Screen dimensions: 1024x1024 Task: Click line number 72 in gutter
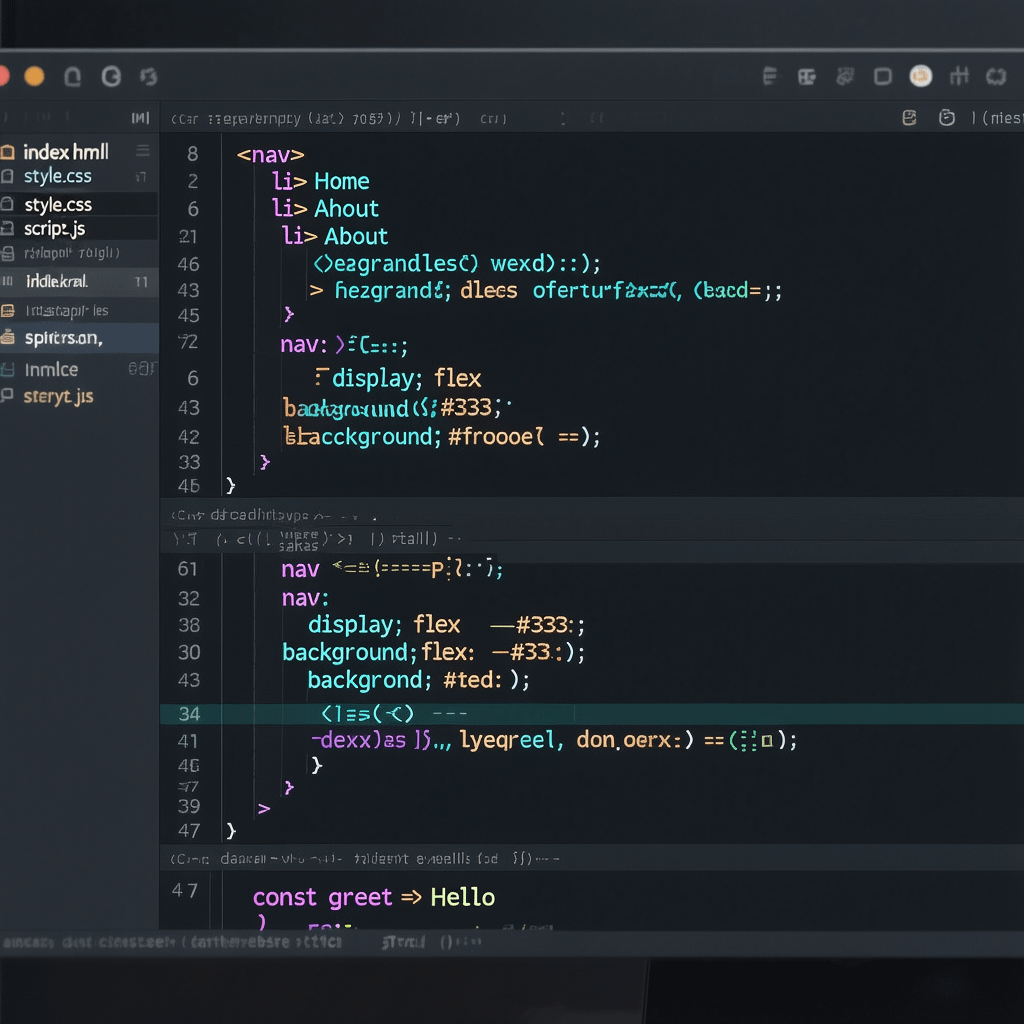click(188, 342)
